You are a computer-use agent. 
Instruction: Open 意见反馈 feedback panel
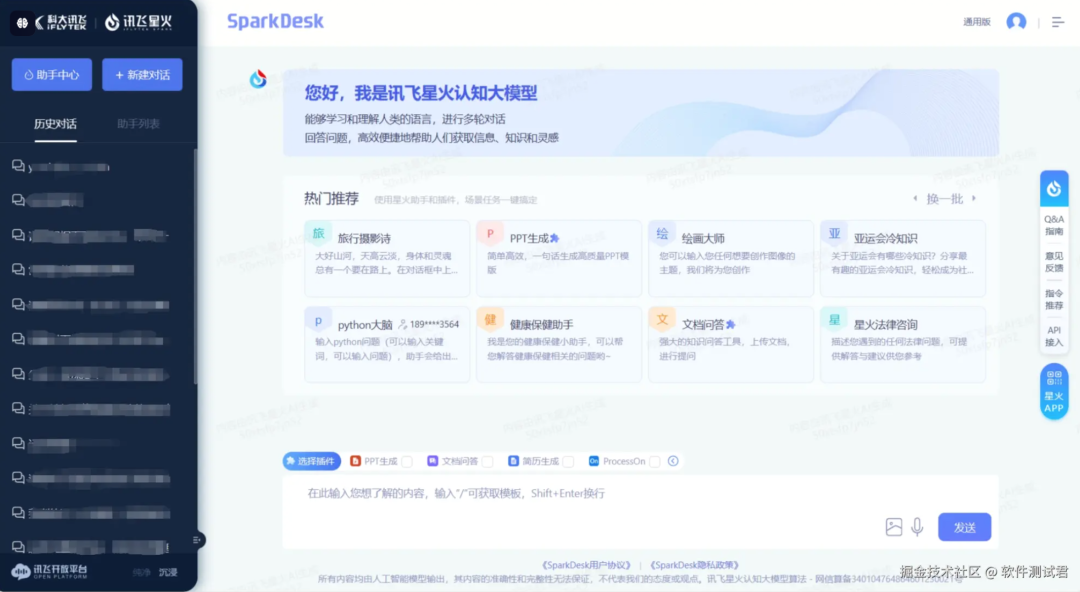(x=1054, y=262)
